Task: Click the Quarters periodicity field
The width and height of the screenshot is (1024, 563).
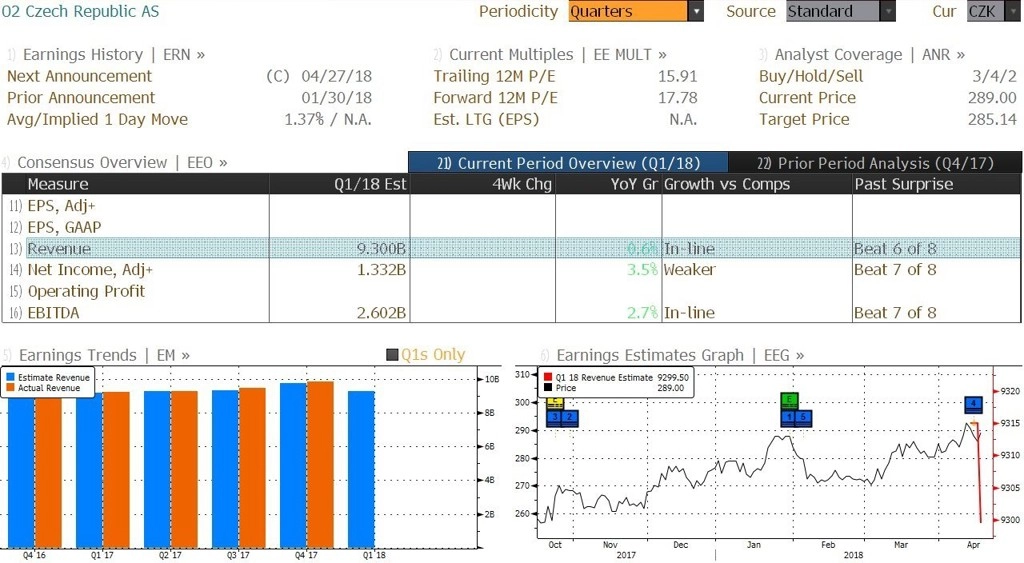Action: tap(628, 11)
